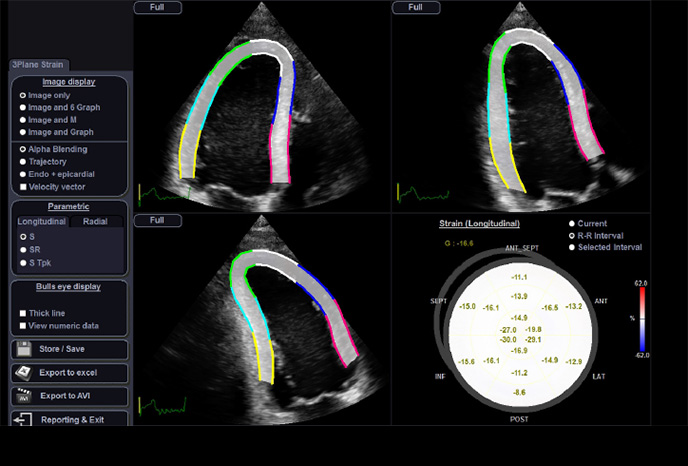Click the Export to AVI clapperboard icon
688x466 pixels.
[24, 396]
